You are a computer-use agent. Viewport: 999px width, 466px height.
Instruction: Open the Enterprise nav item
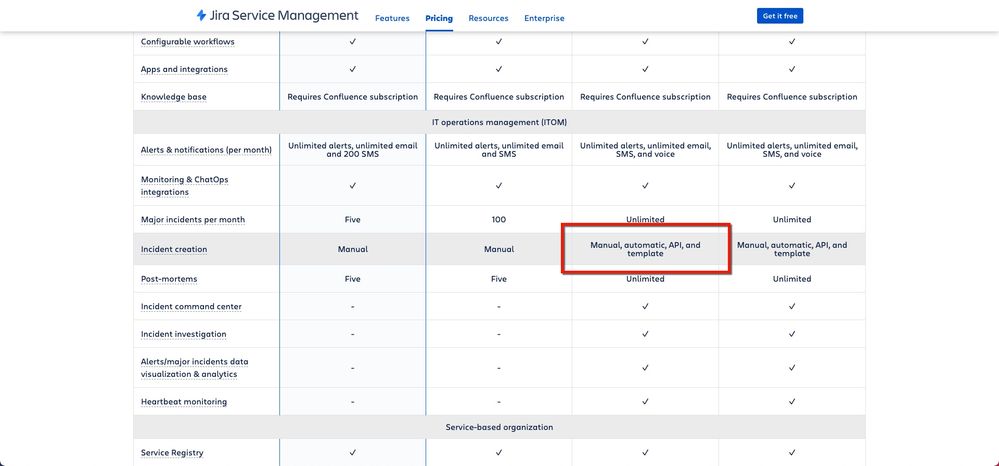coord(544,18)
